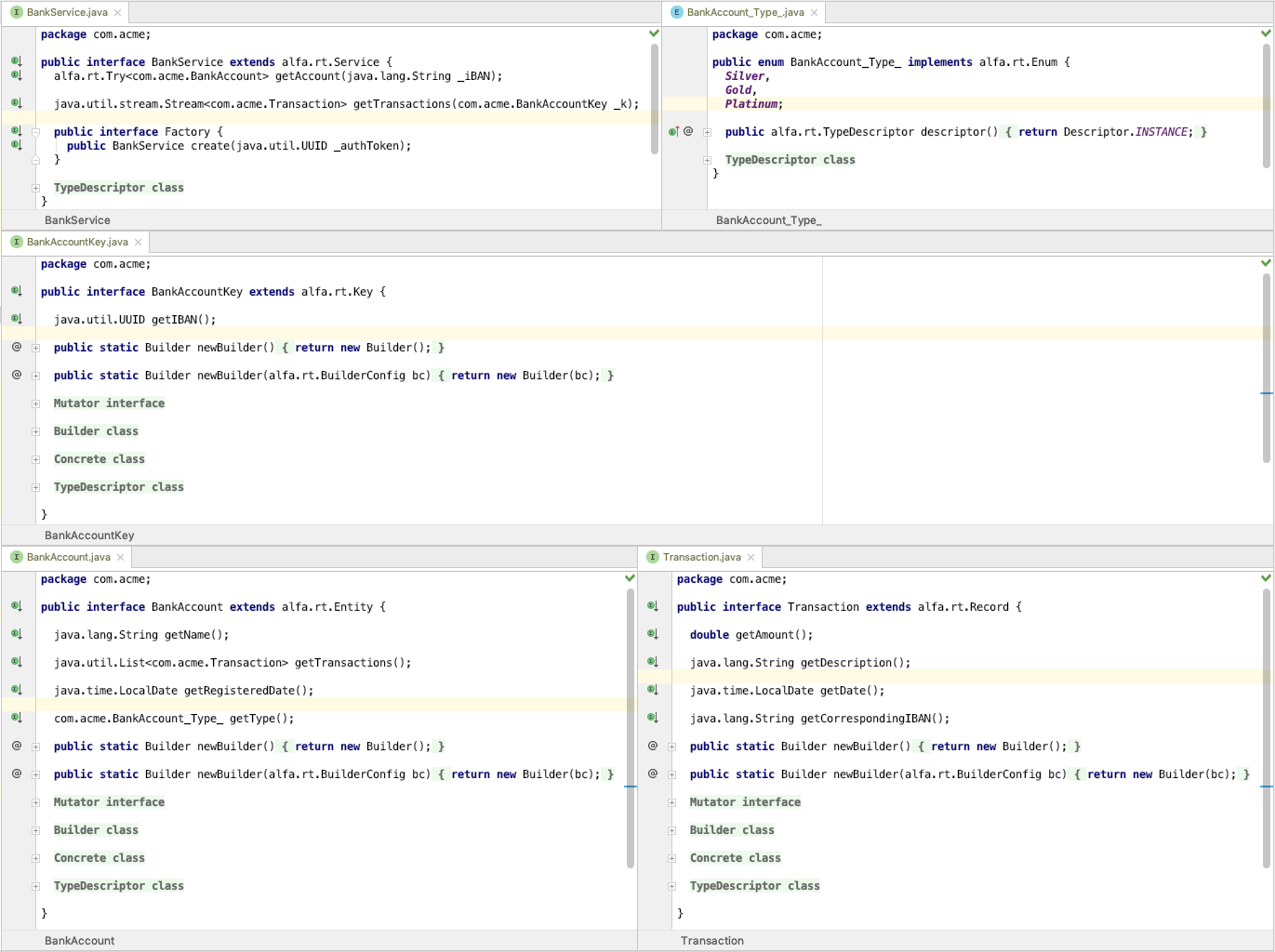Viewport: 1275px width, 952px height.
Task: Click gutter marker beside getIBAN method
Action: pyautogui.click(x=17, y=319)
